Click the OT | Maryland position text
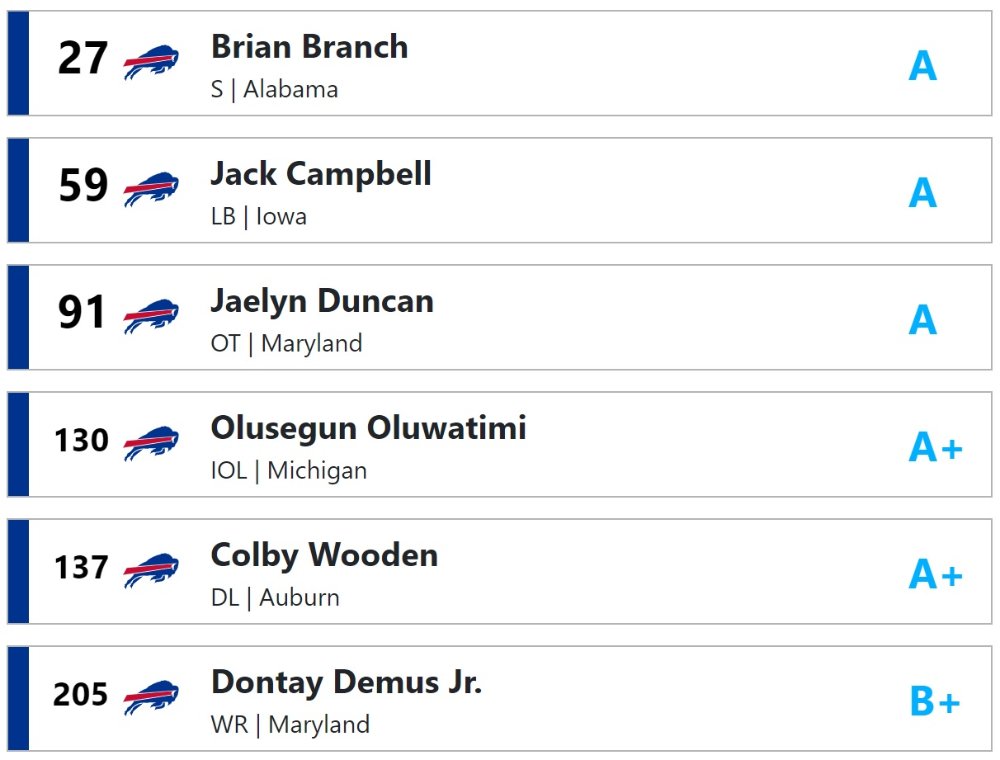This screenshot has width=1000, height=760. pyautogui.click(x=286, y=343)
